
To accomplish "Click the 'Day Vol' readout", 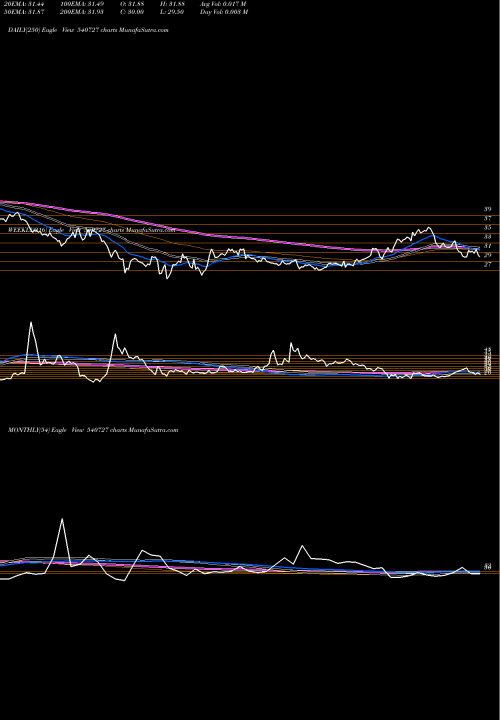I will (x=224, y=12).
